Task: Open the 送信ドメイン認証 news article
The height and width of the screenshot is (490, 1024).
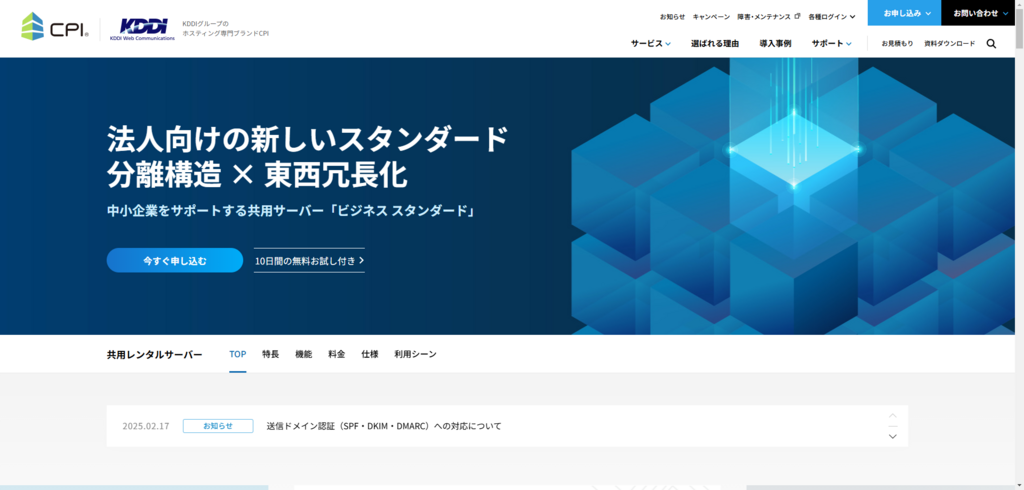Action: click(x=383, y=426)
